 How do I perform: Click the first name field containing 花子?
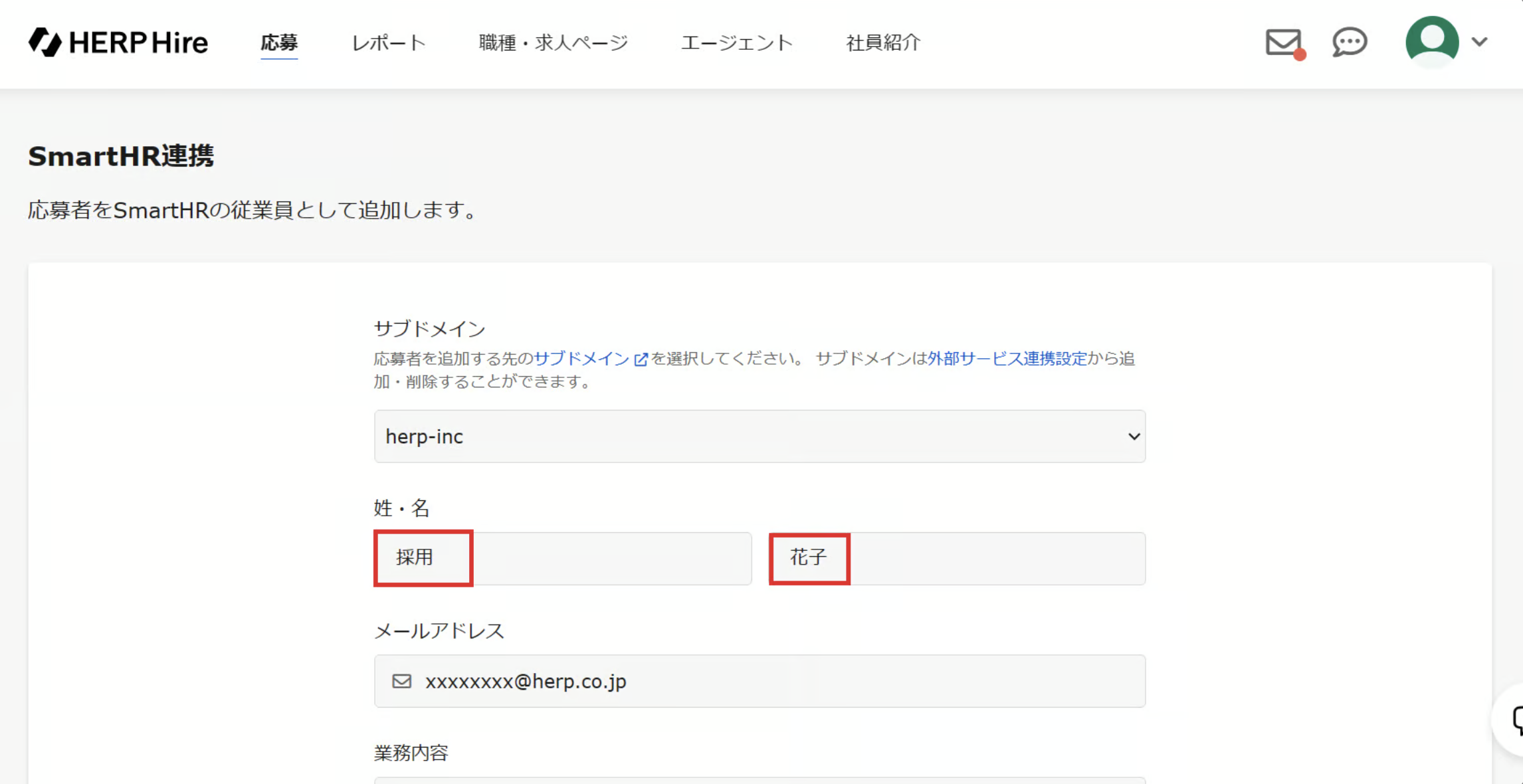957,558
